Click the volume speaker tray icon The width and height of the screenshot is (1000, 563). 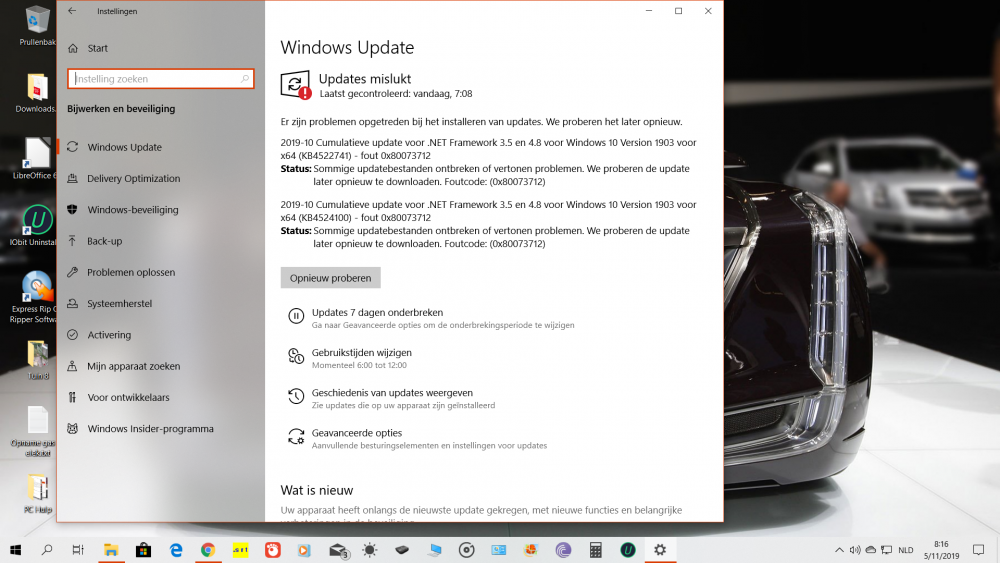(x=855, y=550)
